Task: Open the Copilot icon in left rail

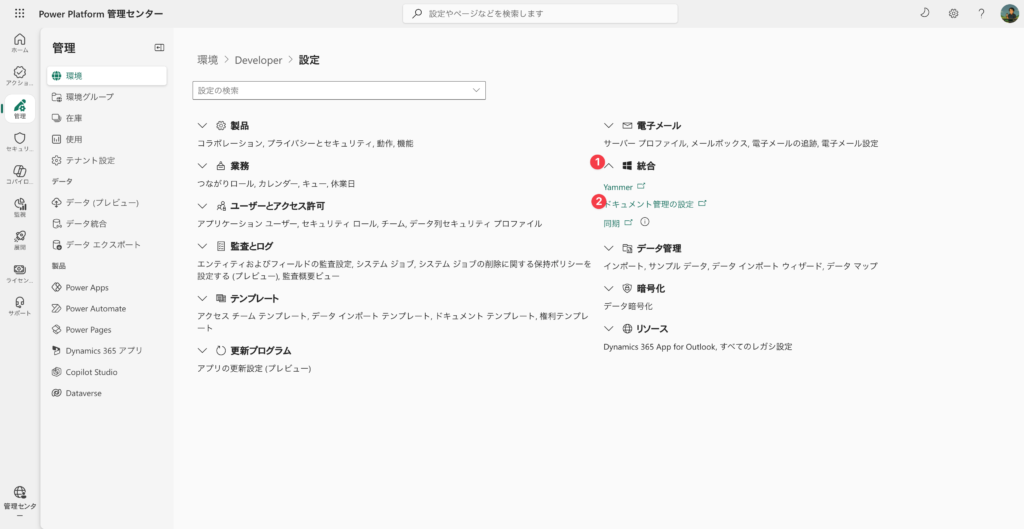Action: coord(20,174)
